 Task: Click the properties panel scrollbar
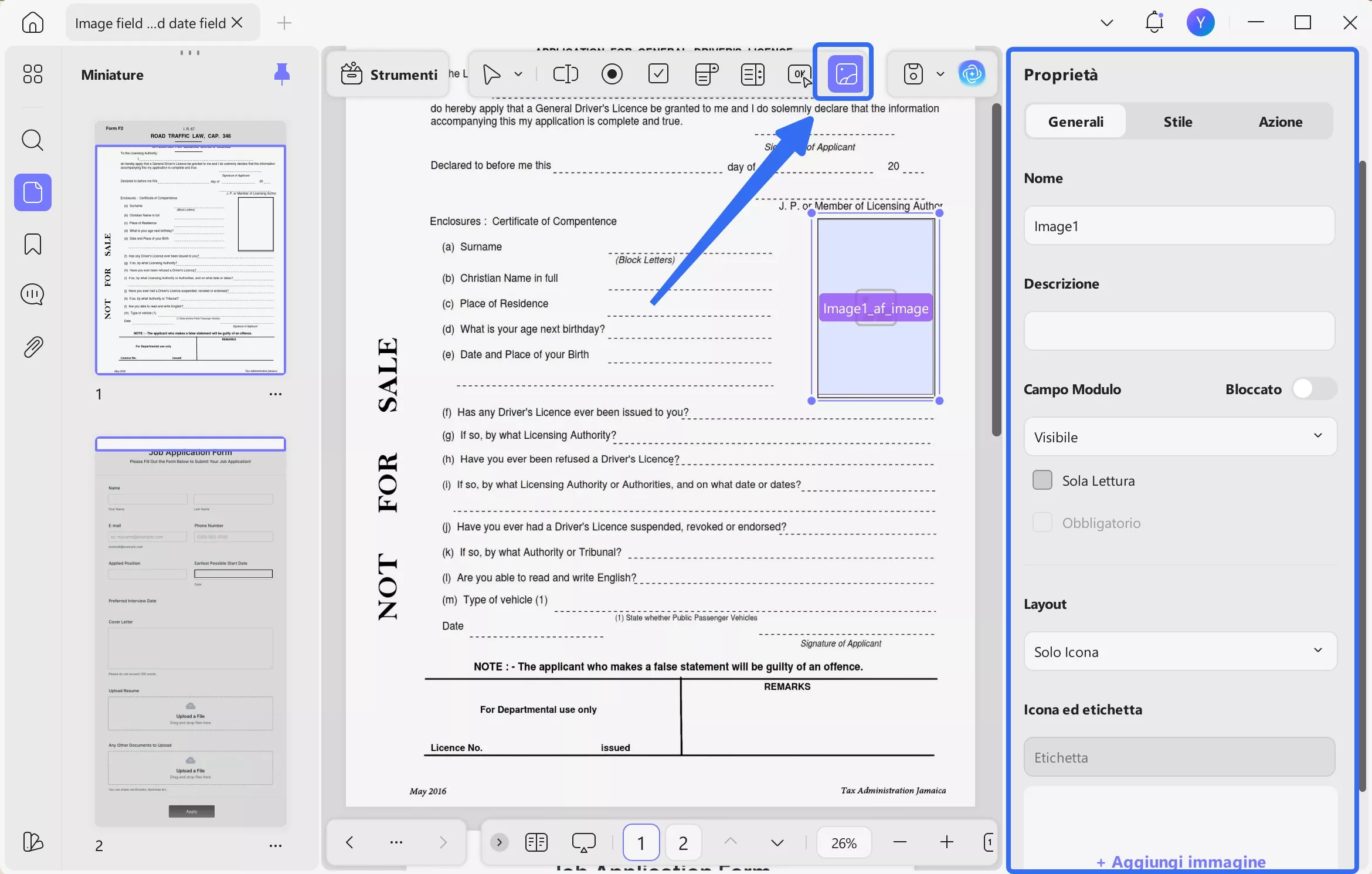(x=1363, y=475)
